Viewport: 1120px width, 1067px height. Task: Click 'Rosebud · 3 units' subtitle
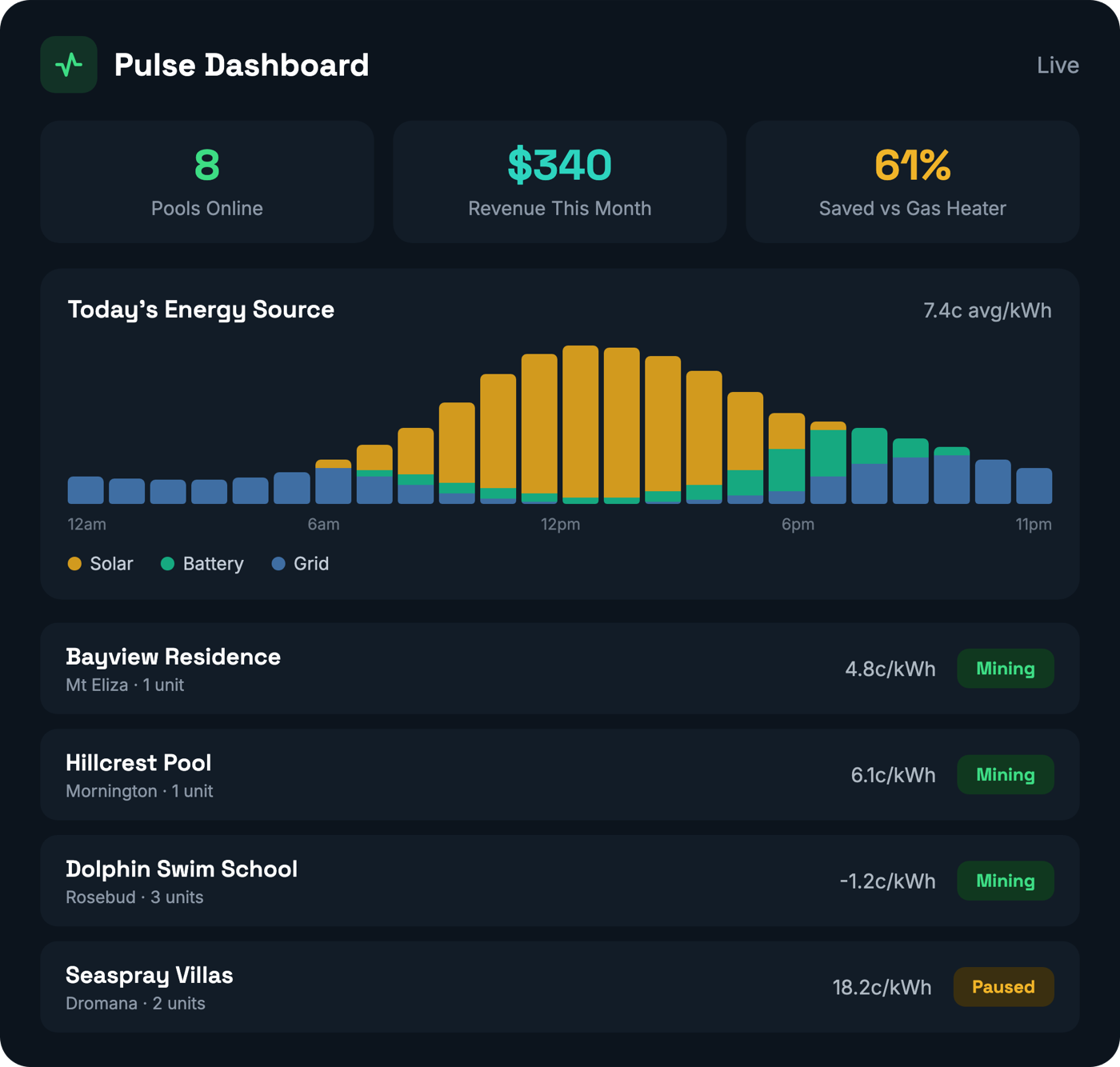[x=134, y=897]
